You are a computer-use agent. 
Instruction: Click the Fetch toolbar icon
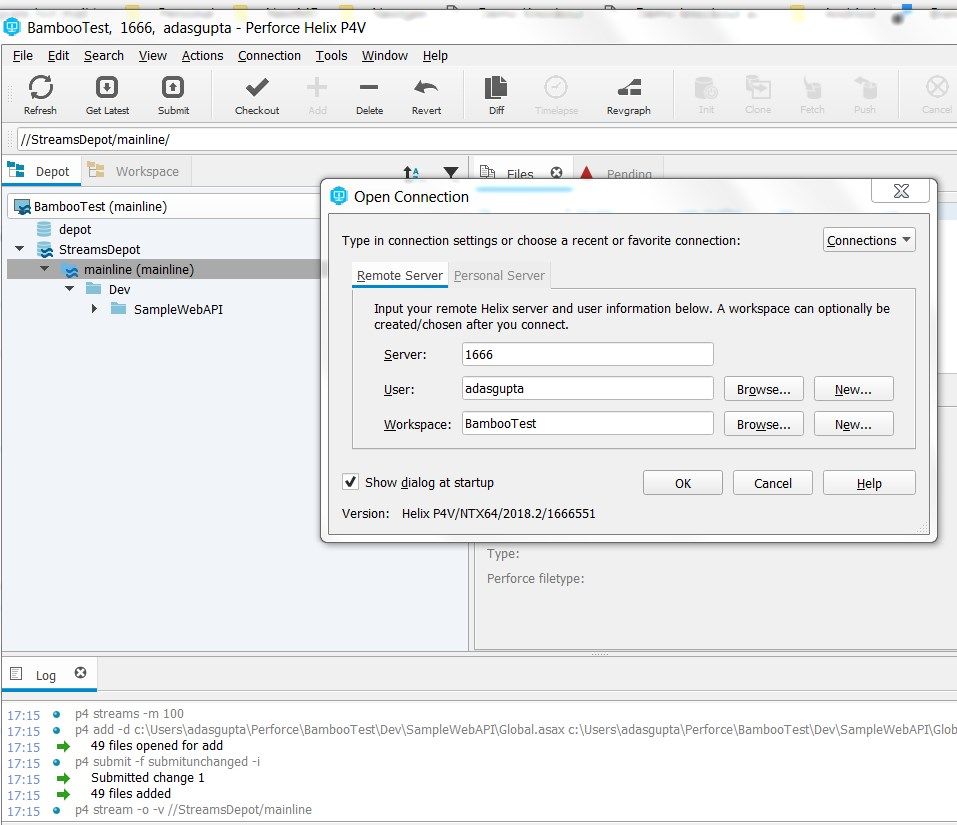click(x=812, y=87)
